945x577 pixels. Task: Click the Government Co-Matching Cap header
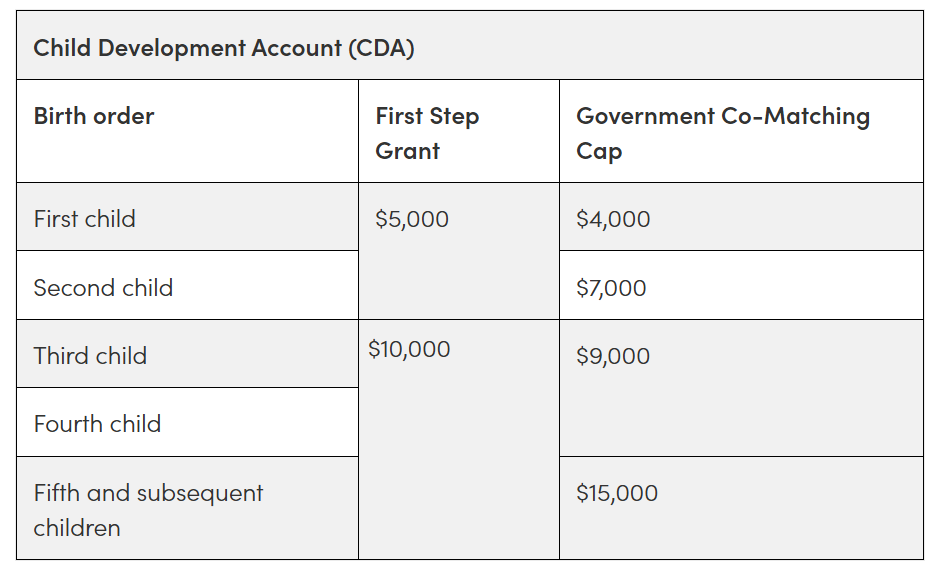click(x=723, y=133)
